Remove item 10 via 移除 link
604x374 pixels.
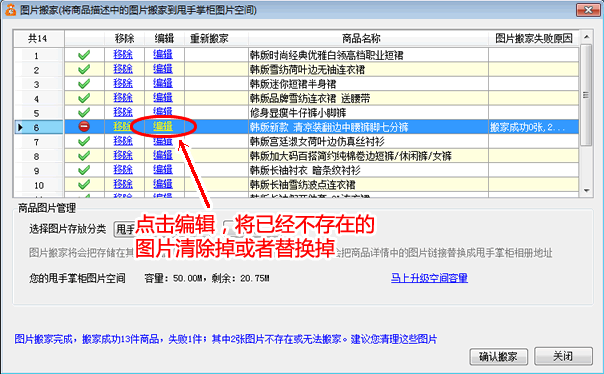tap(123, 184)
